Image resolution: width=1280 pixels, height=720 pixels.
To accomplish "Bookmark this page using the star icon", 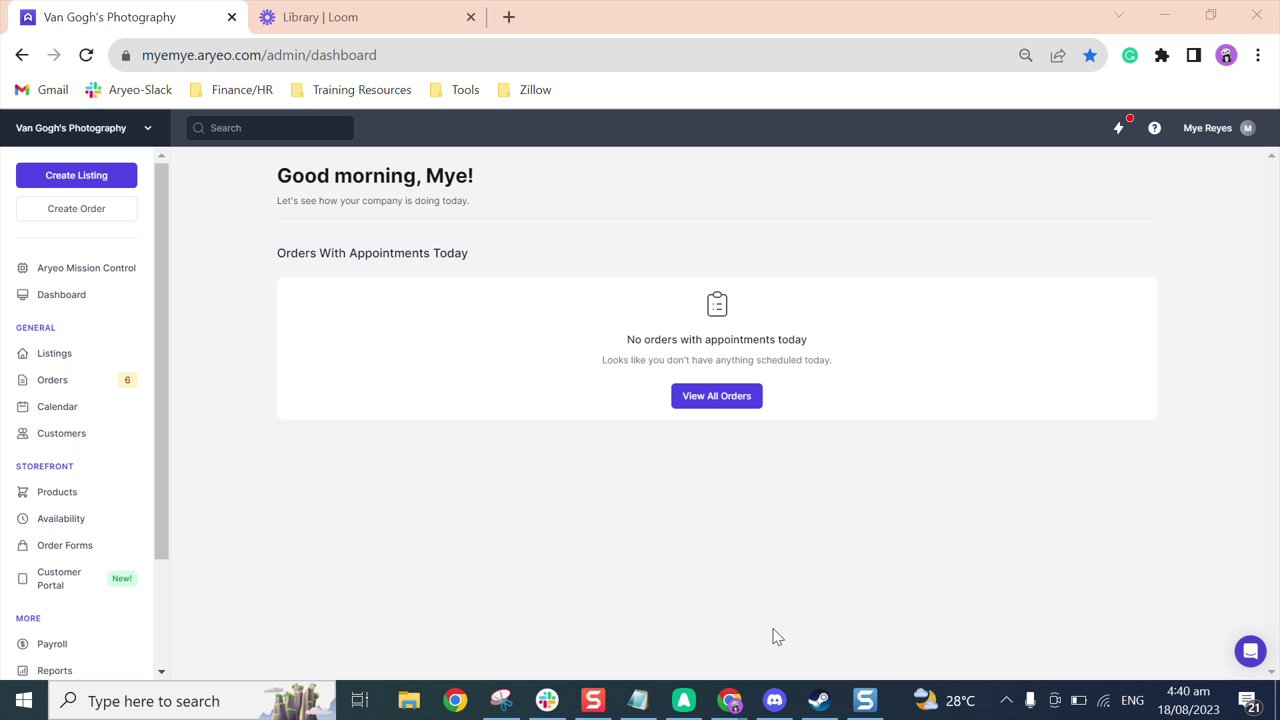I will pos(1090,55).
